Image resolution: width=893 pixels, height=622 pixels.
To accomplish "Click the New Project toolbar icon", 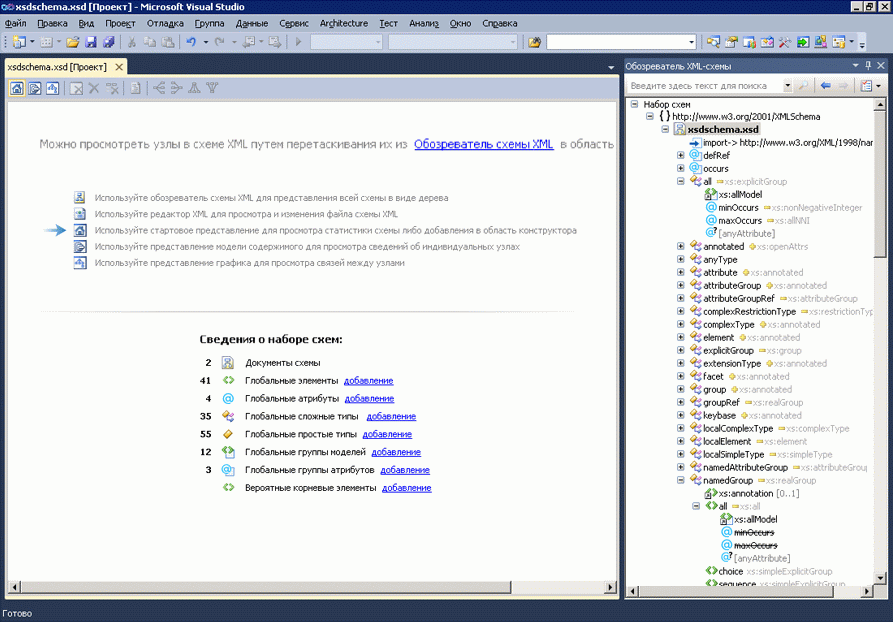I will tap(19, 42).
